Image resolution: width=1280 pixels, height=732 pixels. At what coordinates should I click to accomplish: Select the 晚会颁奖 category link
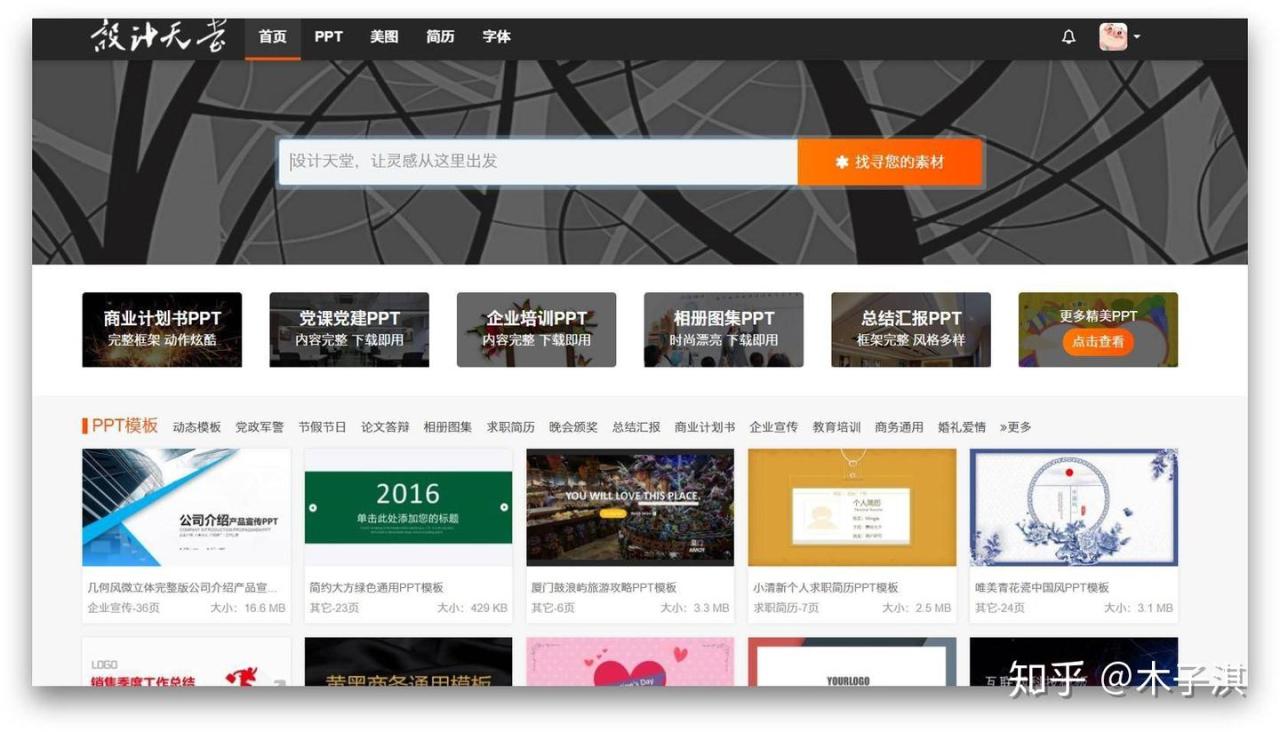[x=574, y=427]
